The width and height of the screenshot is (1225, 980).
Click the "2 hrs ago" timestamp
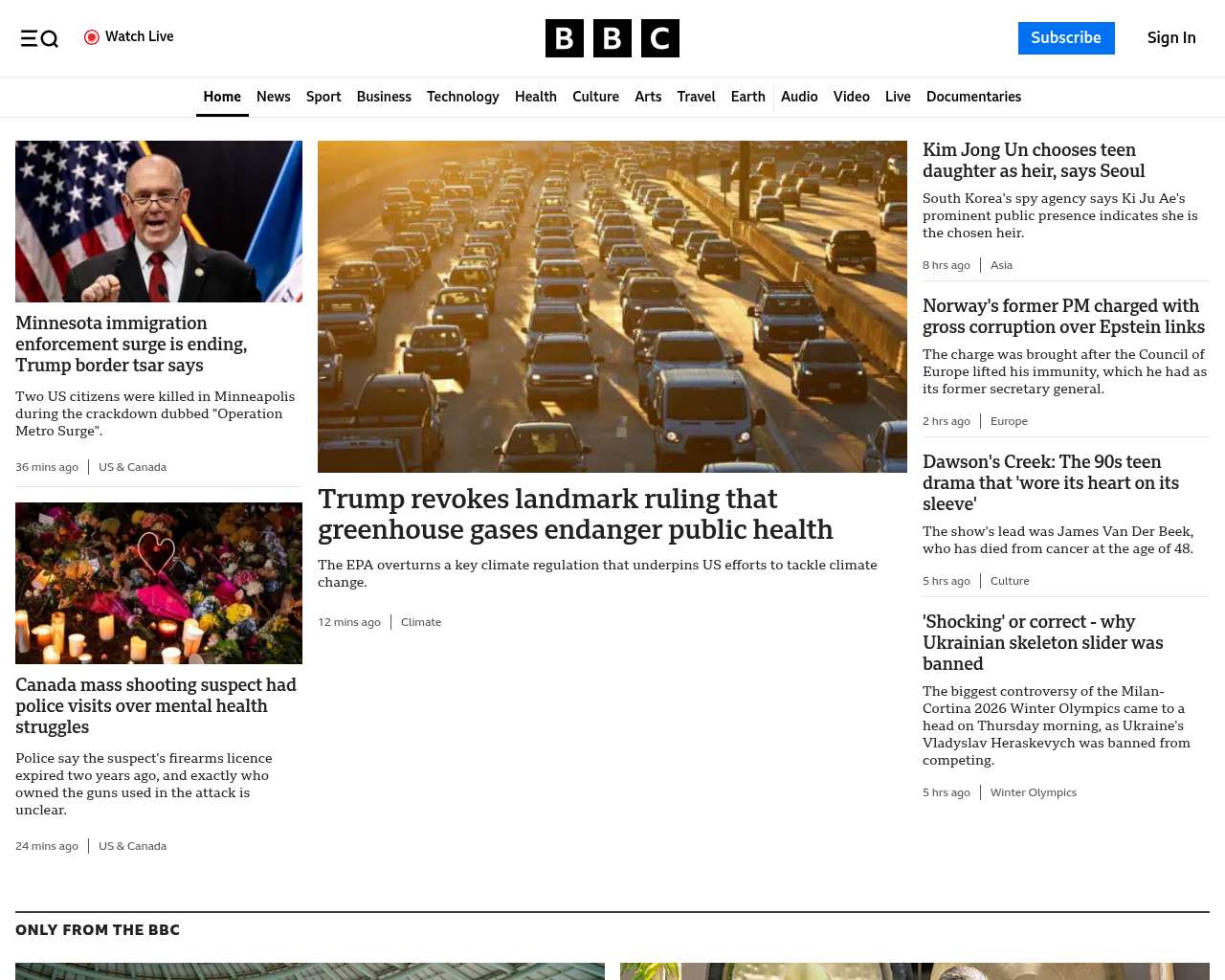947,421
